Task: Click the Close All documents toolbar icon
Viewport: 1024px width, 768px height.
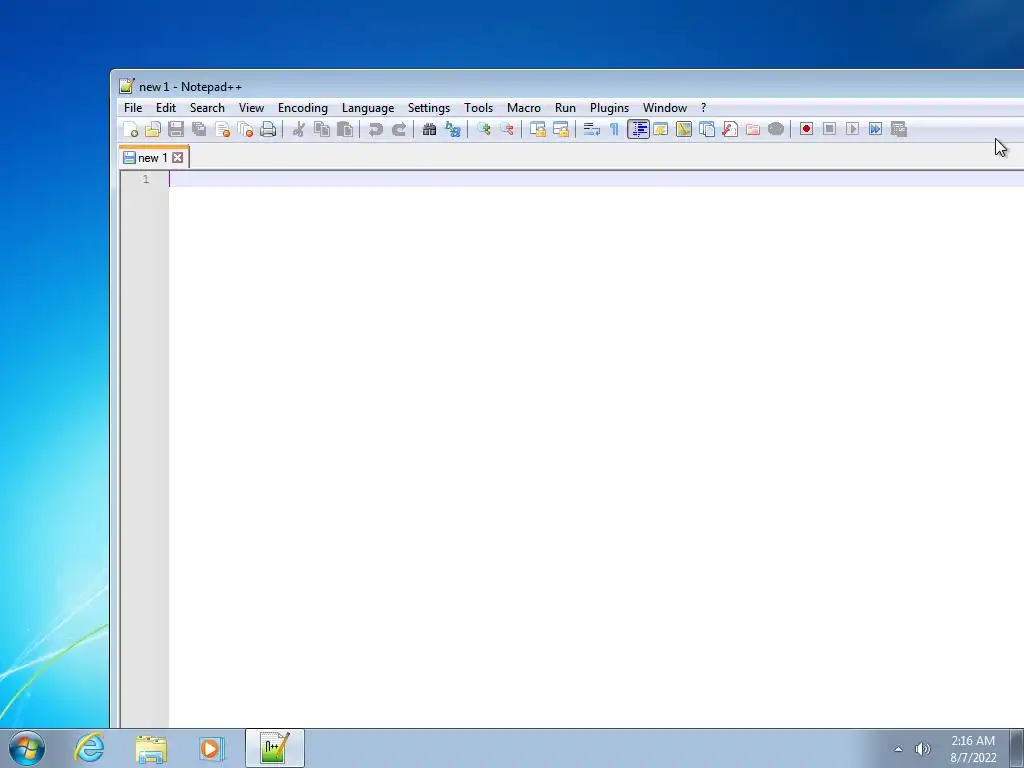Action: (x=245, y=129)
